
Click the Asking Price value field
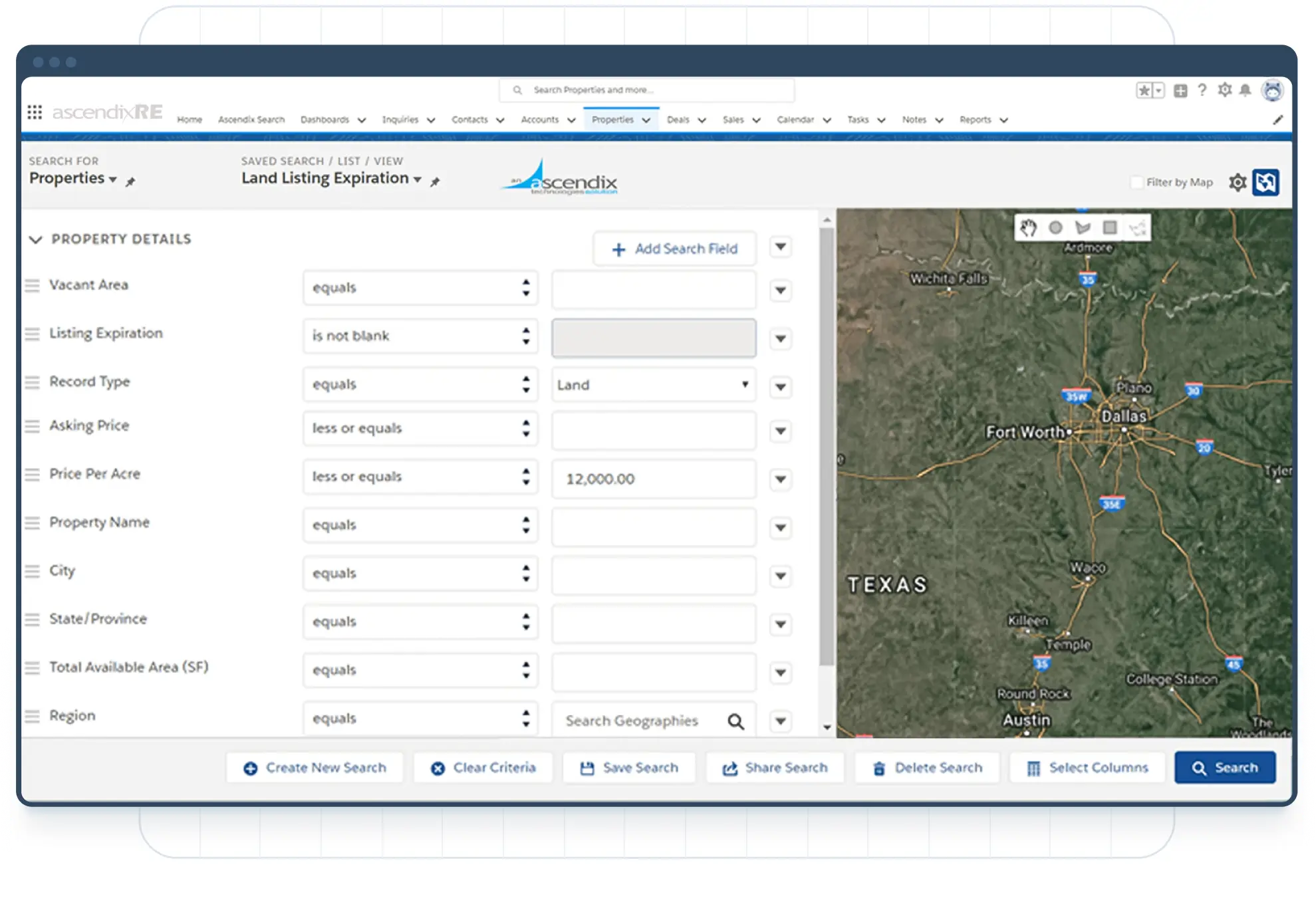tap(654, 431)
